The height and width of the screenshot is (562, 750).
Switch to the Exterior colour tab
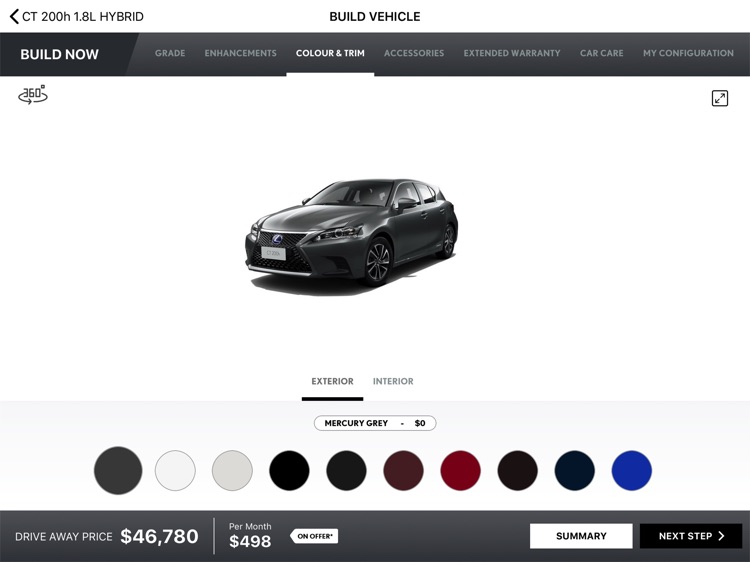pos(332,382)
